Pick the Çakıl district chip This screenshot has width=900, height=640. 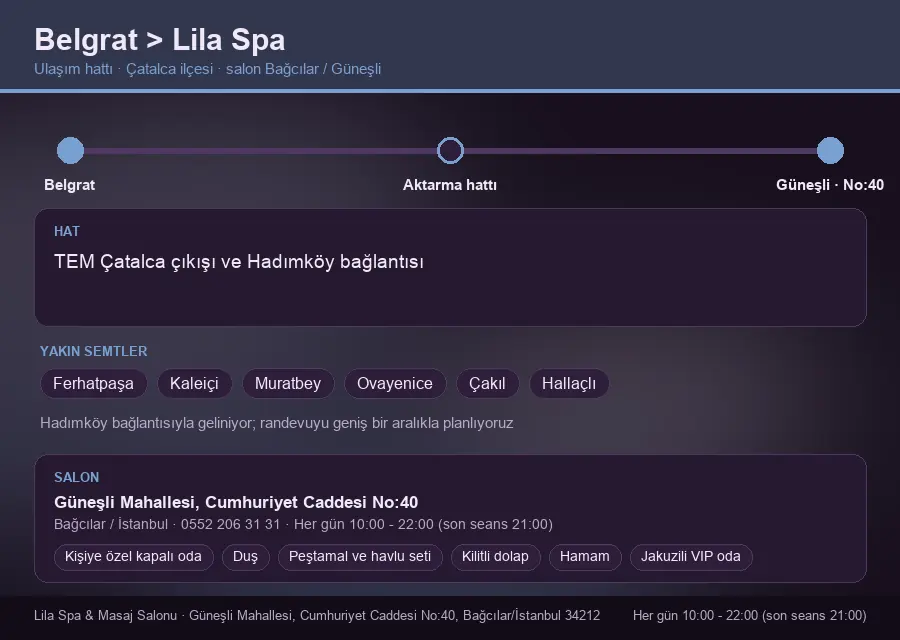click(x=487, y=383)
